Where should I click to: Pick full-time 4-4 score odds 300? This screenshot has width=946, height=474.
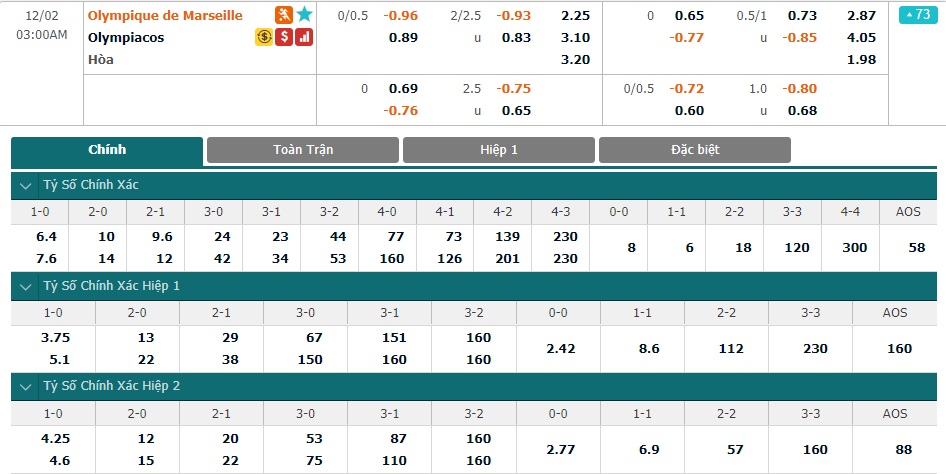853,248
